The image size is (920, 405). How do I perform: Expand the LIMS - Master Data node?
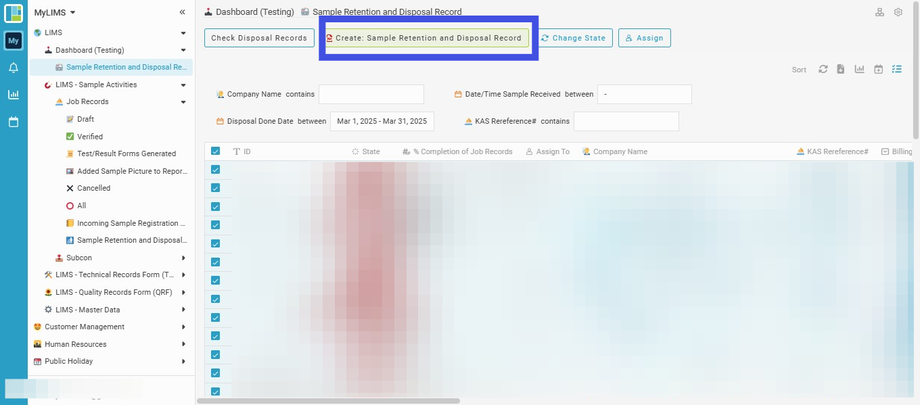point(183,309)
